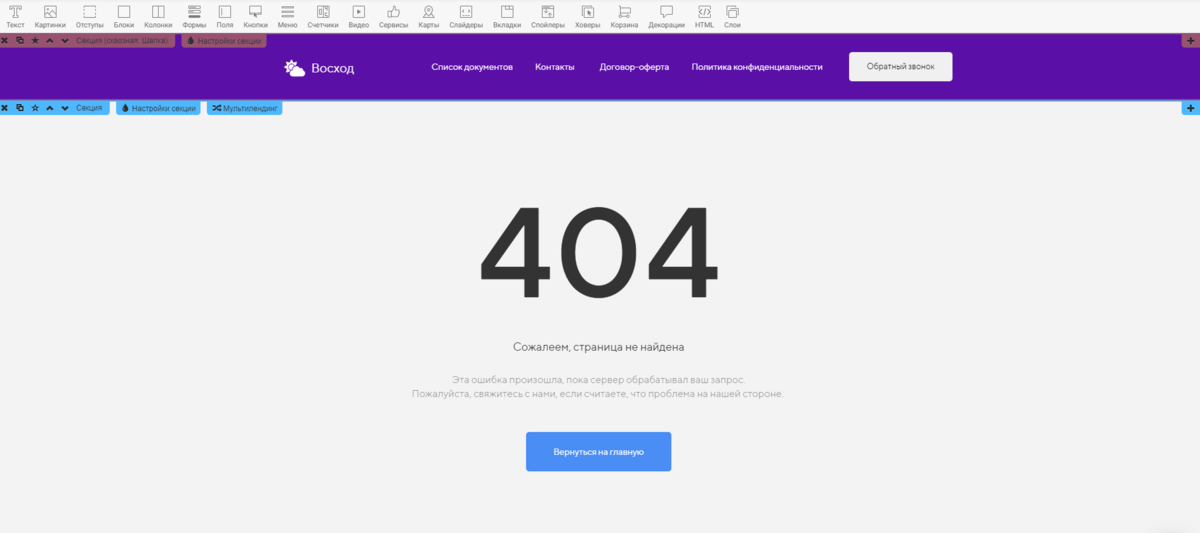Pick the Кнопки buttons tool
Viewport: 1200px width, 533px height.
(x=255, y=16)
